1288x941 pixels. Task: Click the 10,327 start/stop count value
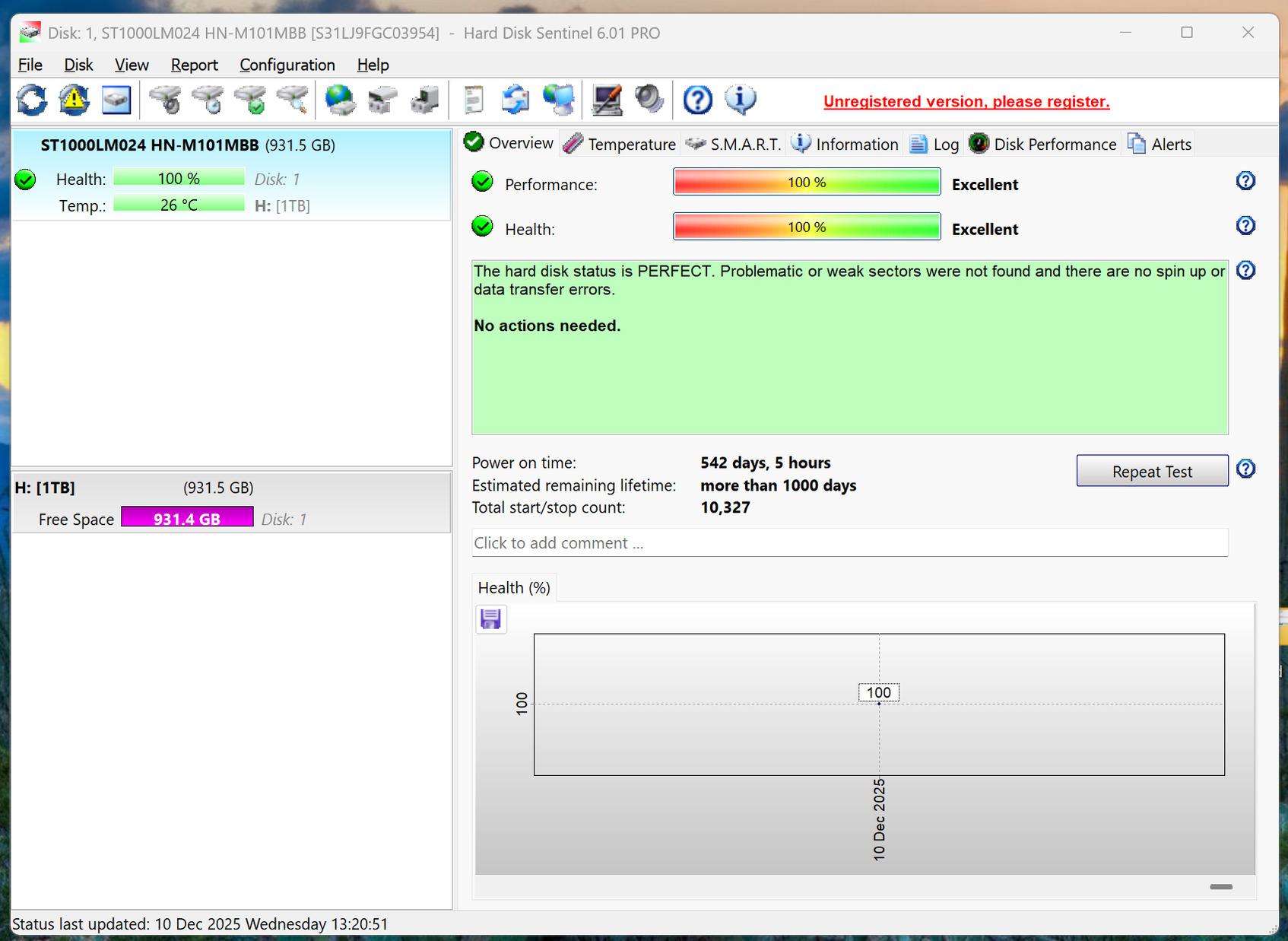[x=725, y=508]
